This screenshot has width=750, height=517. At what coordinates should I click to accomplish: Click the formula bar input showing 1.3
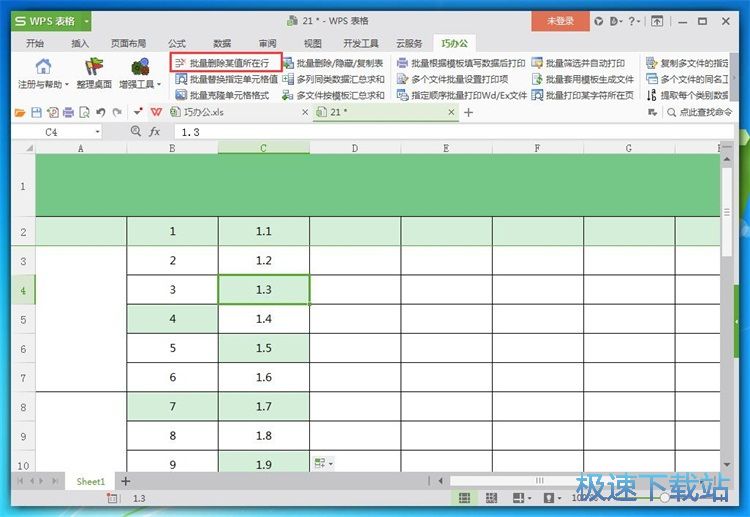[x=453, y=132]
